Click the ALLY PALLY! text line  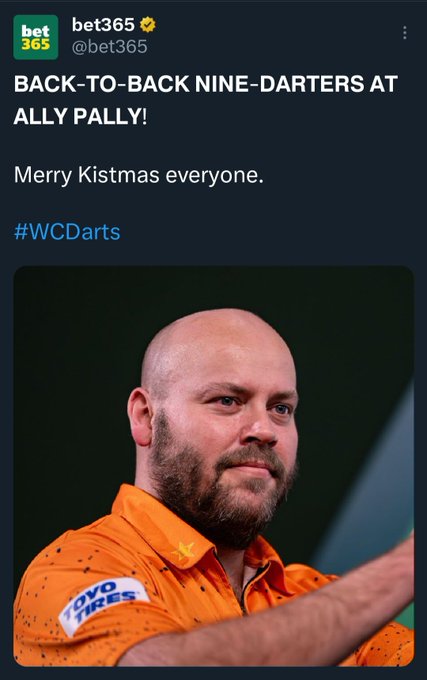80,116
